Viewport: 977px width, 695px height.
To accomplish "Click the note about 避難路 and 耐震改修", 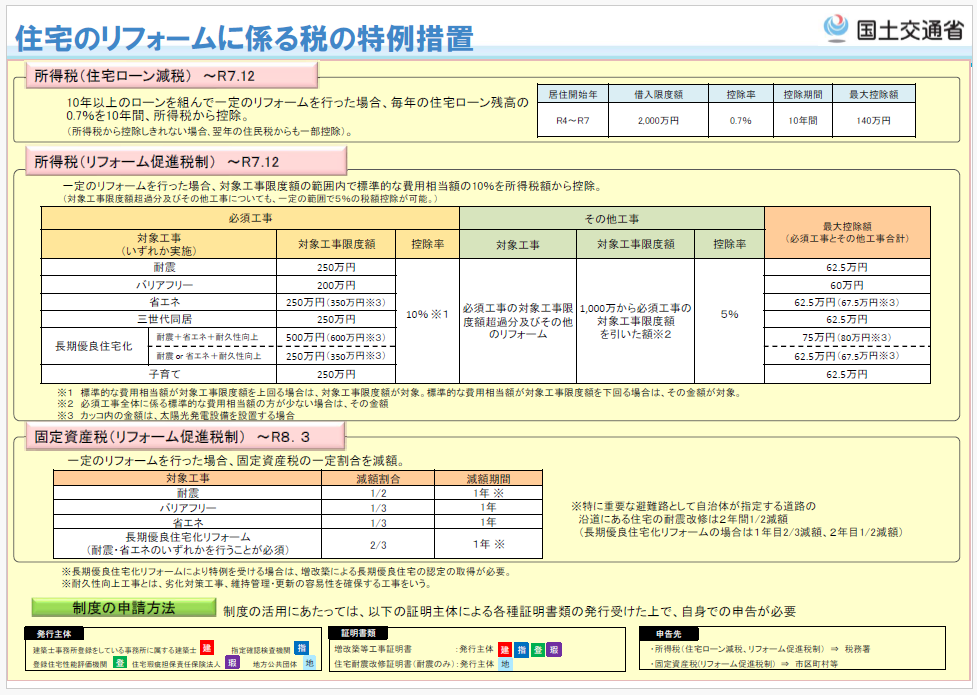I will click(737, 519).
